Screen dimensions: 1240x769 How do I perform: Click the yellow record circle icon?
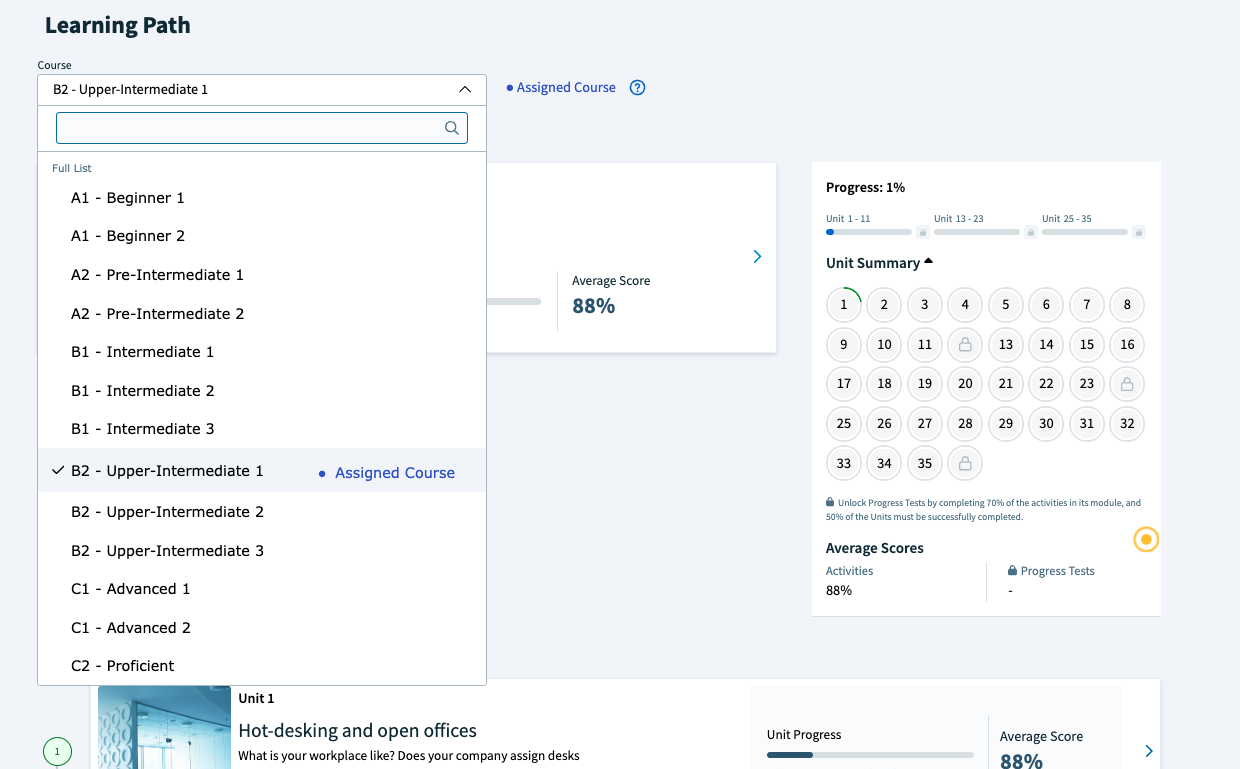(1146, 540)
